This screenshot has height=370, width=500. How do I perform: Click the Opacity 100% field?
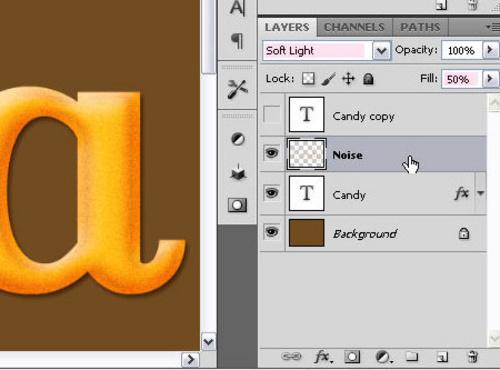(x=462, y=50)
